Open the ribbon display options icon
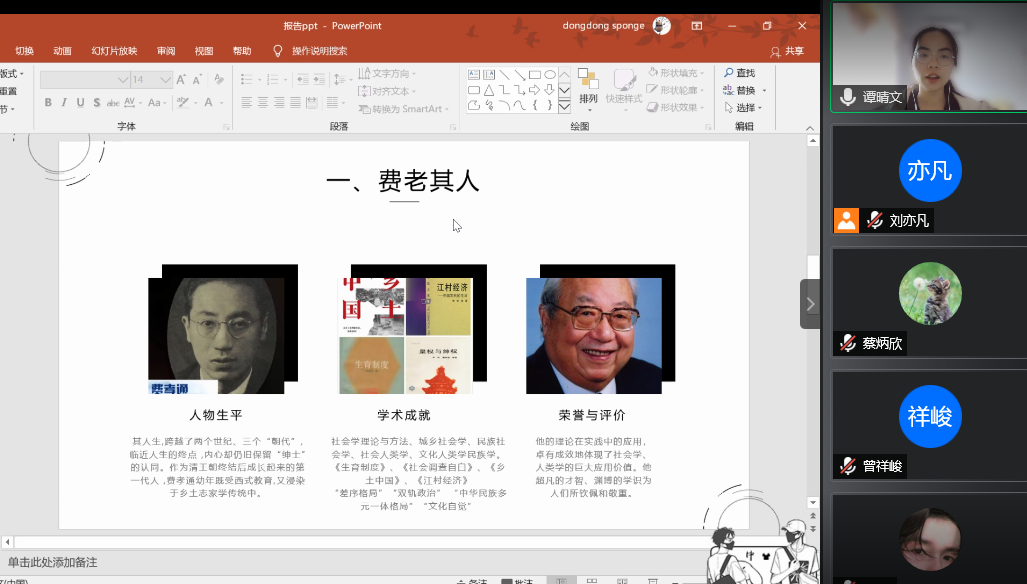Viewport: 1027px width, 584px height. [697, 26]
